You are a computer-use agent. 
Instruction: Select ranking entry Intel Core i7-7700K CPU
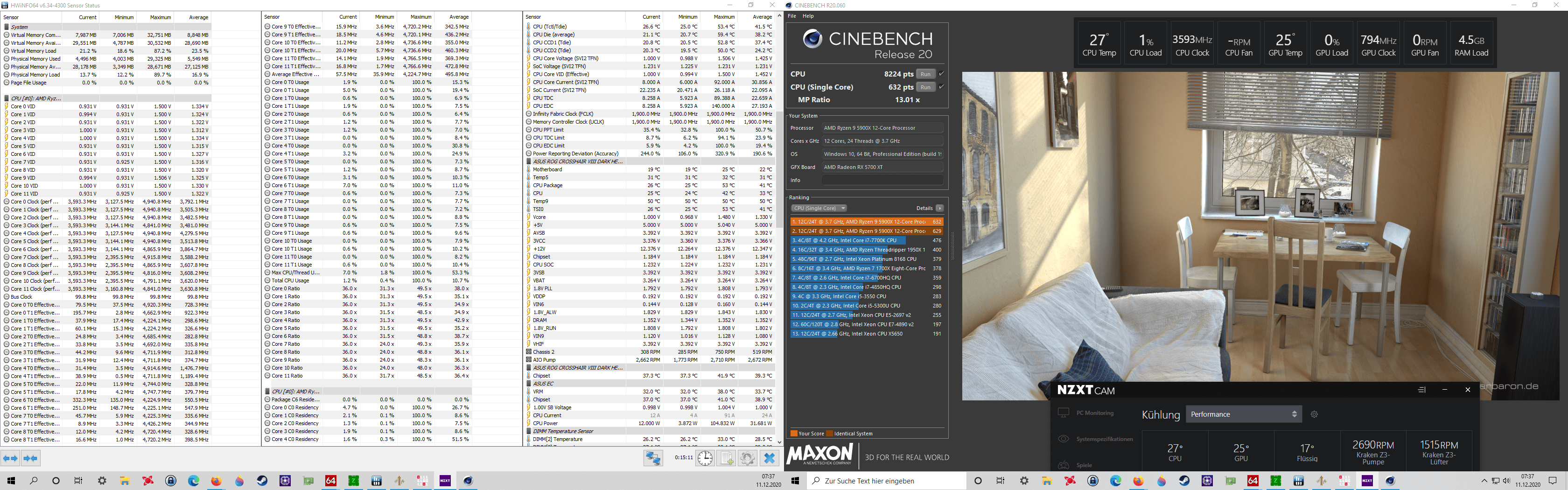[866, 240]
